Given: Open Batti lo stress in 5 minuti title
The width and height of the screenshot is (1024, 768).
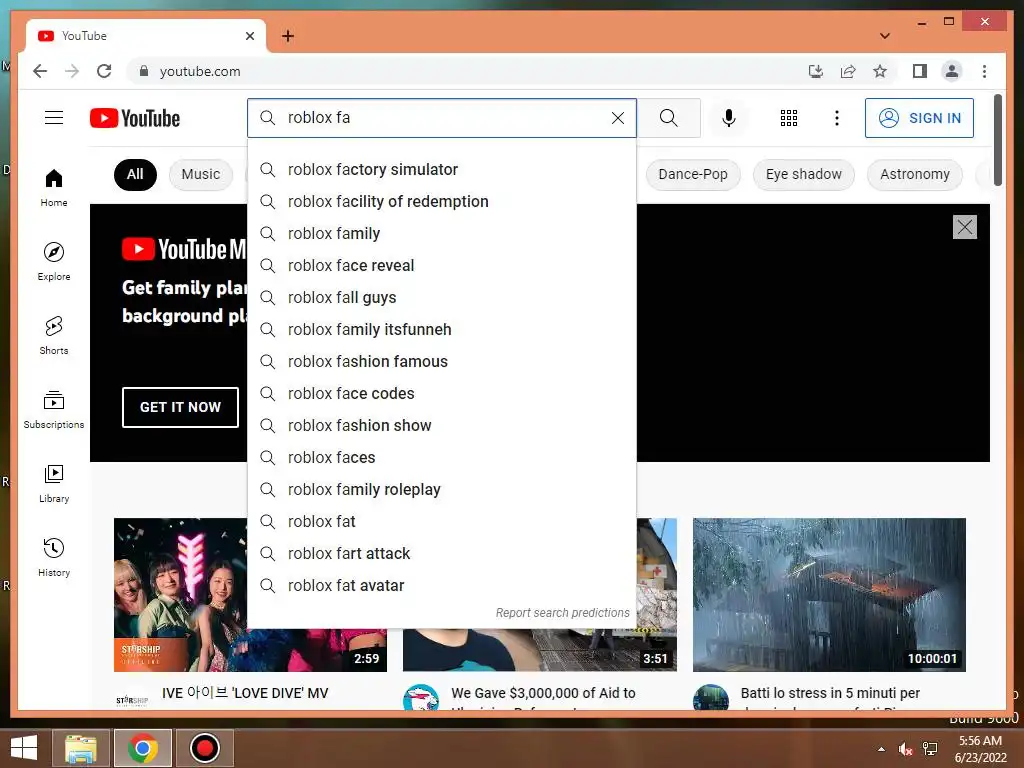Looking at the screenshot, I should pos(830,693).
